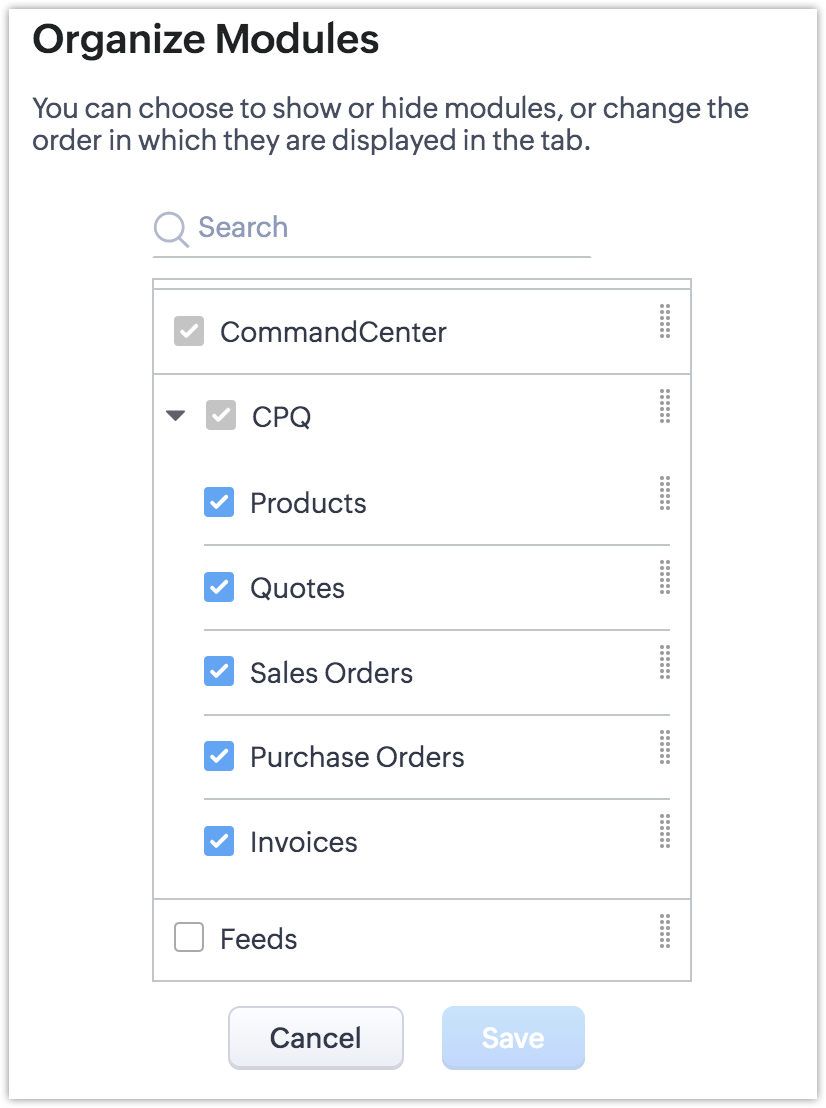Toggle the Sales Orders checkbox

click(x=219, y=672)
